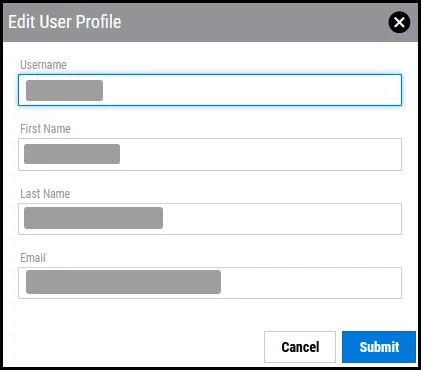Image resolution: width=421 pixels, height=370 pixels.
Task: Cancel editing the user profile
Action: tap(300, 347)
